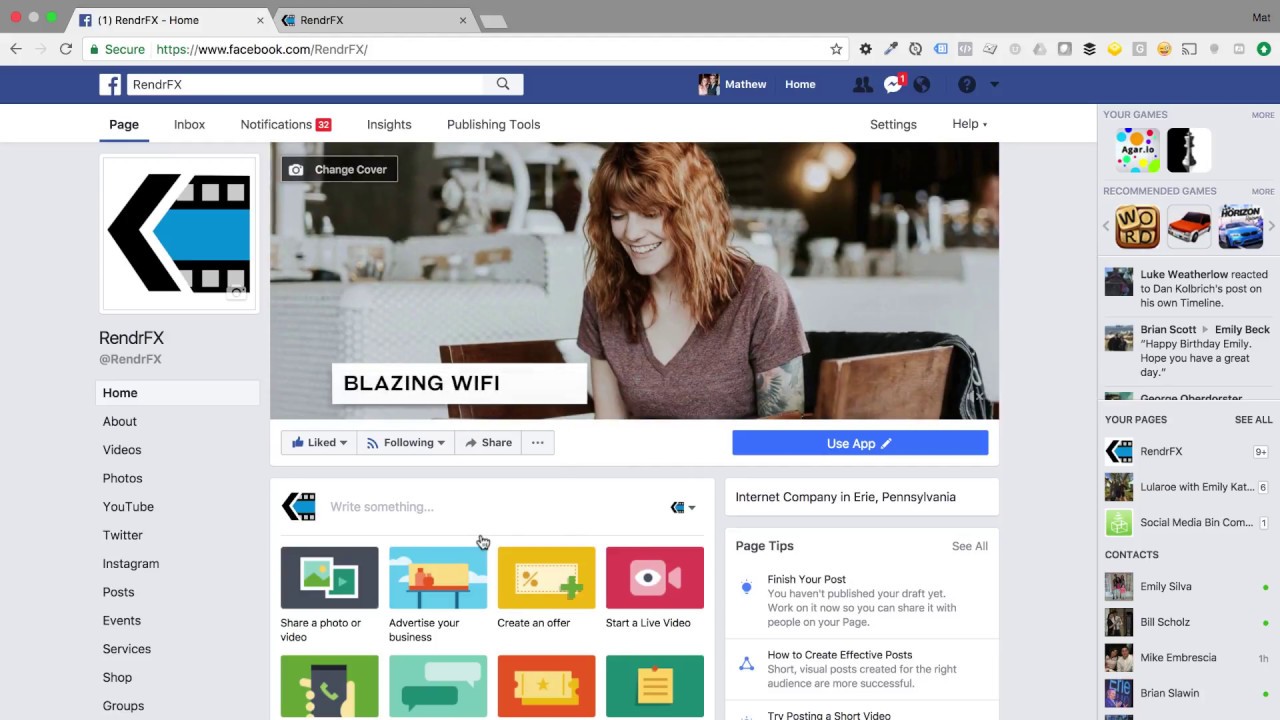Open the Quick Help question mark icon
Image resolution: width=1280 pixels, height=720 pixels.
[966, 85]
